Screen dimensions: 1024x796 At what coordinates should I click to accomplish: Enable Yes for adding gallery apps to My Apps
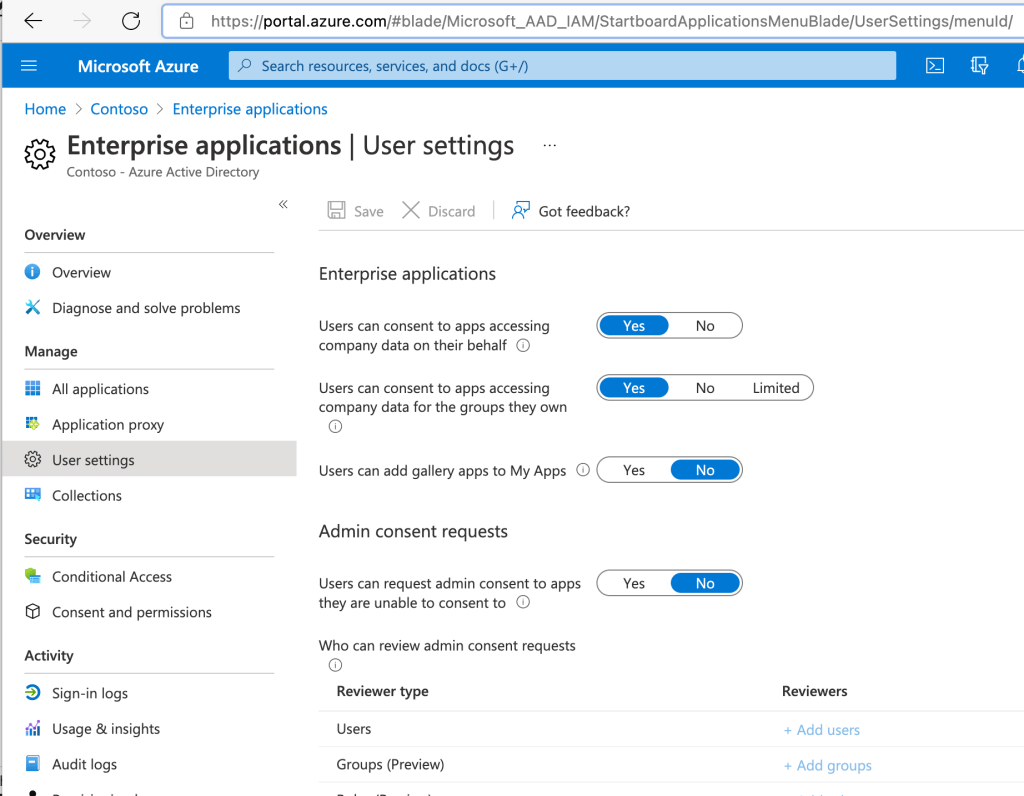634,470
